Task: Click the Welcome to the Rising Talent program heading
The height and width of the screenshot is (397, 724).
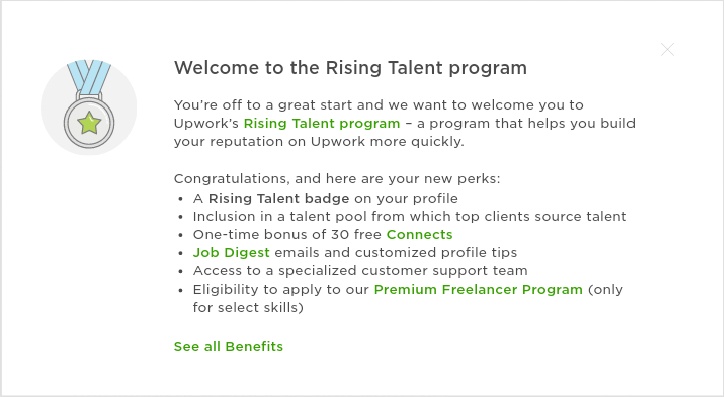Action: pyautogui.click(x=350, y=68)
